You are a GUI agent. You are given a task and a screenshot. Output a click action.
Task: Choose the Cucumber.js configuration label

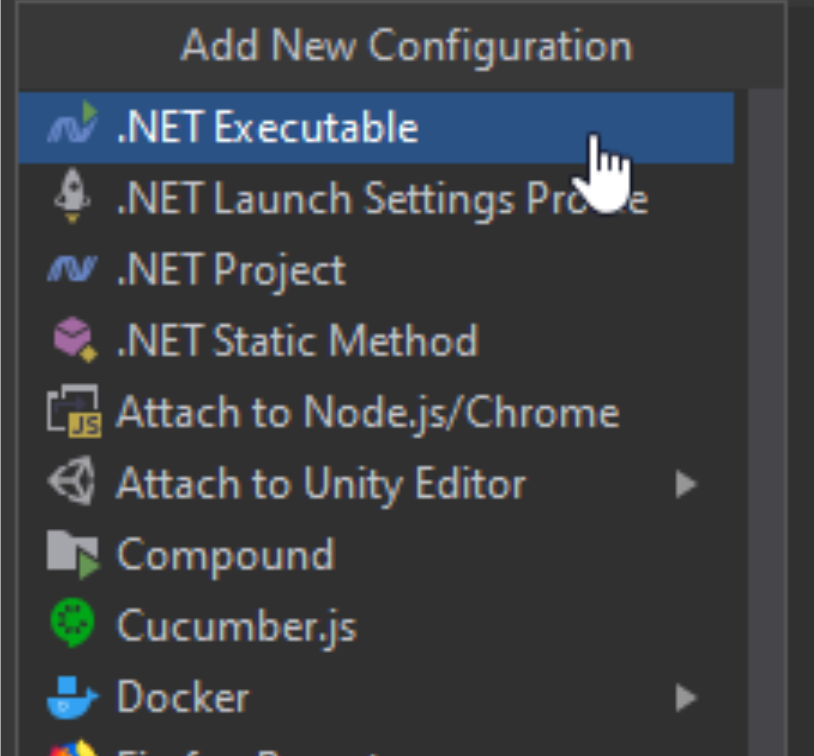237,627
